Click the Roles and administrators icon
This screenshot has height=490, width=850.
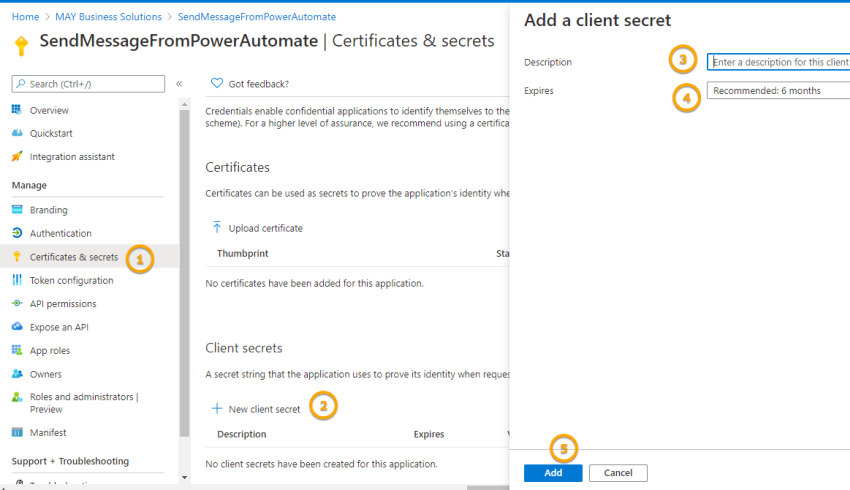point(17,397)
